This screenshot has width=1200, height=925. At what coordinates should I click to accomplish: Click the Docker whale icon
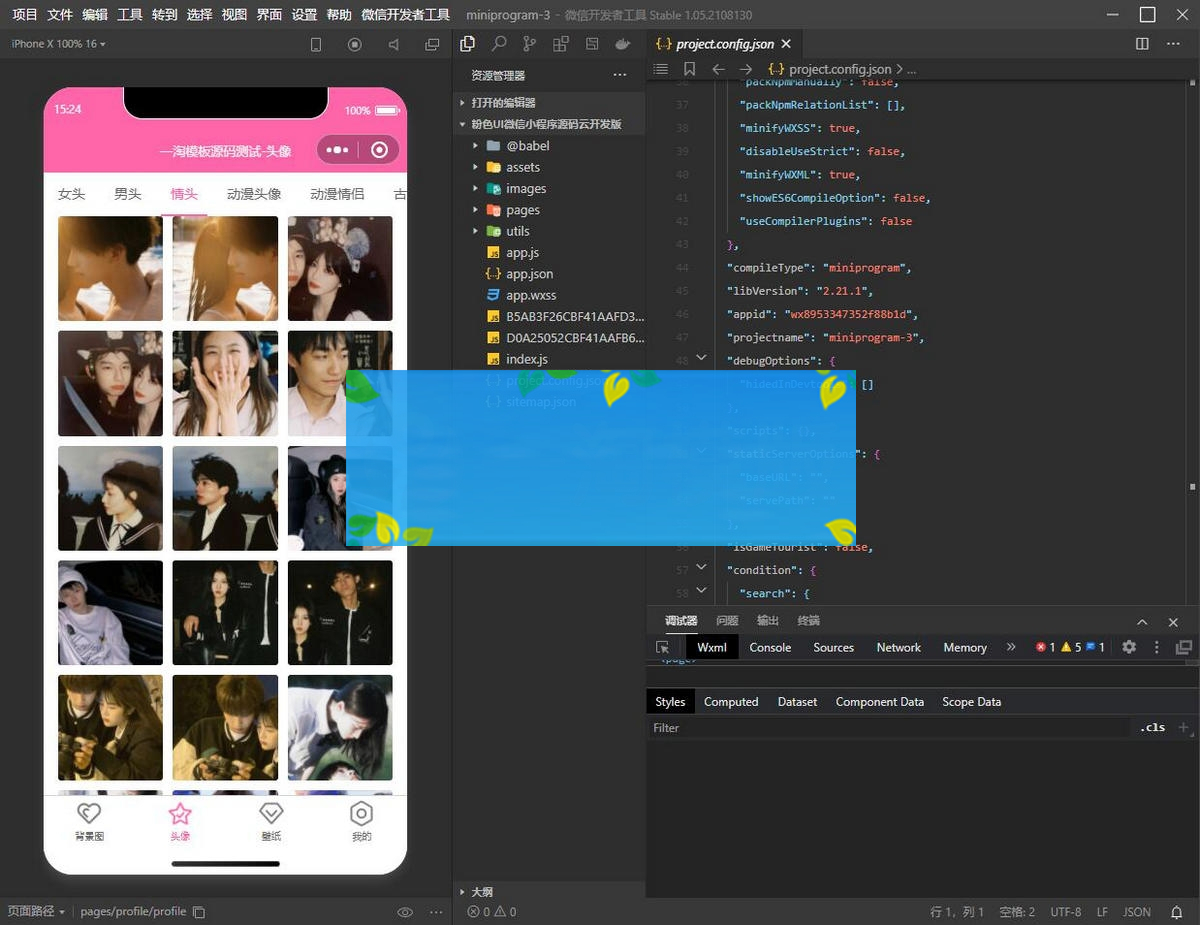point(623,44)
